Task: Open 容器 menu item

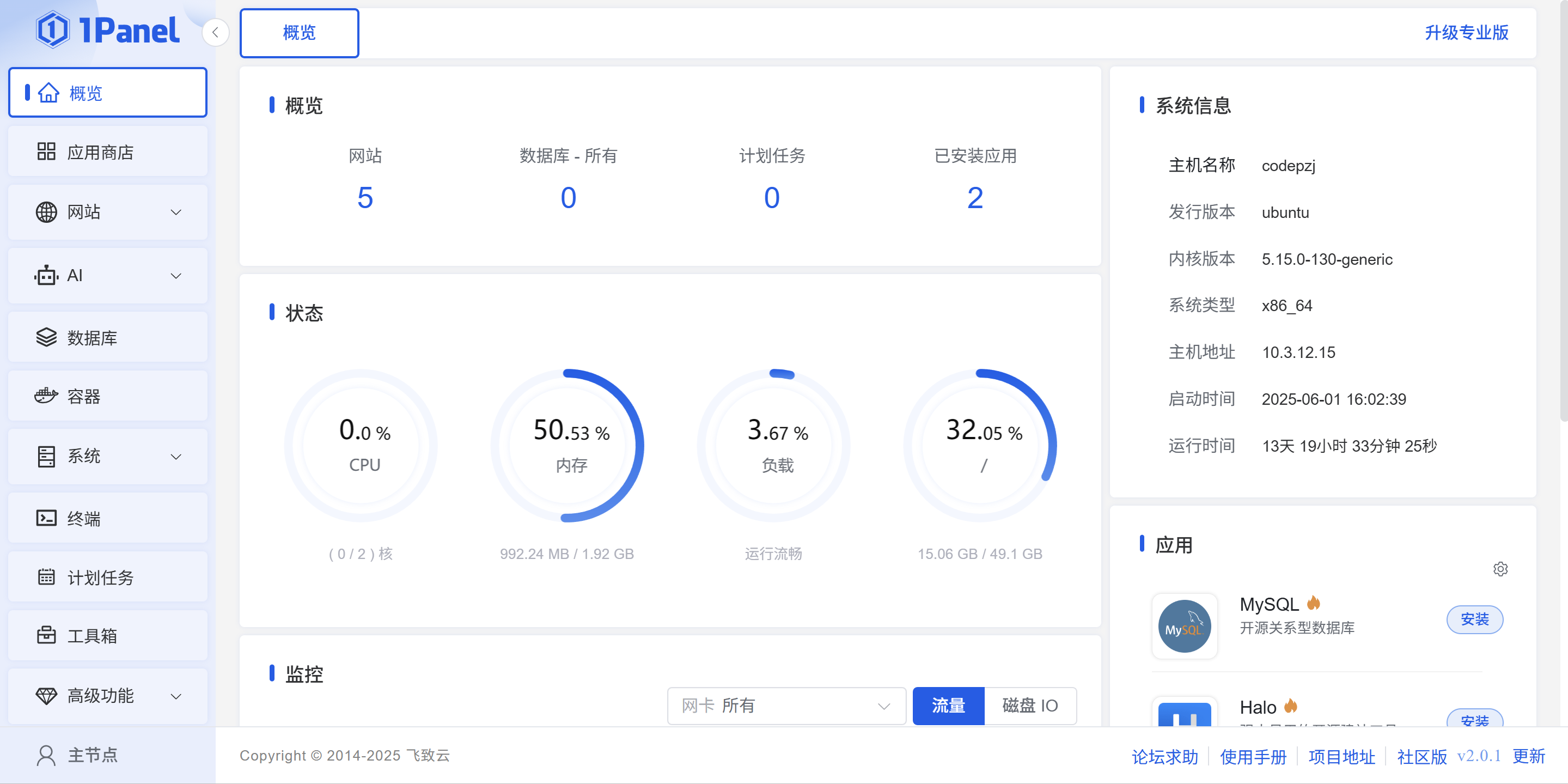Action: pos(108,396)
